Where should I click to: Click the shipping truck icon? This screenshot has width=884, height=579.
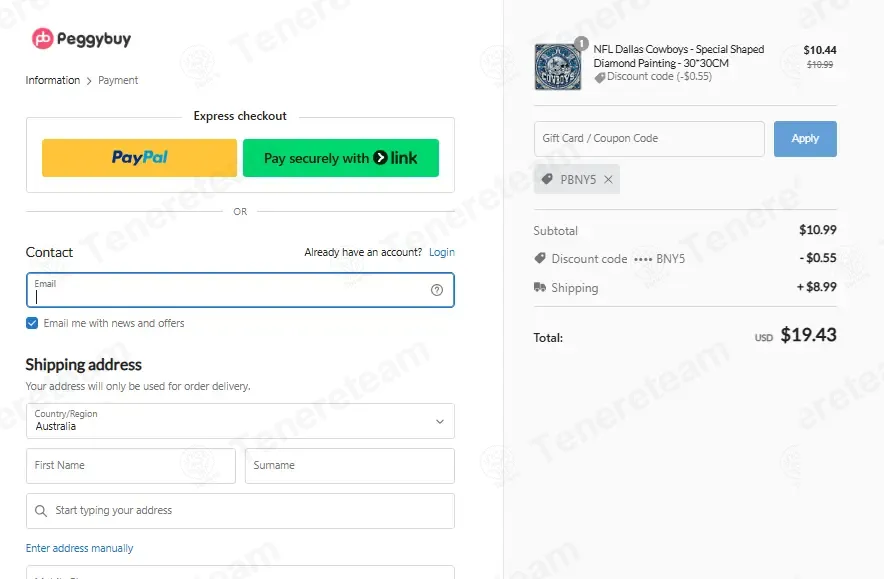(x=540, y=288)
